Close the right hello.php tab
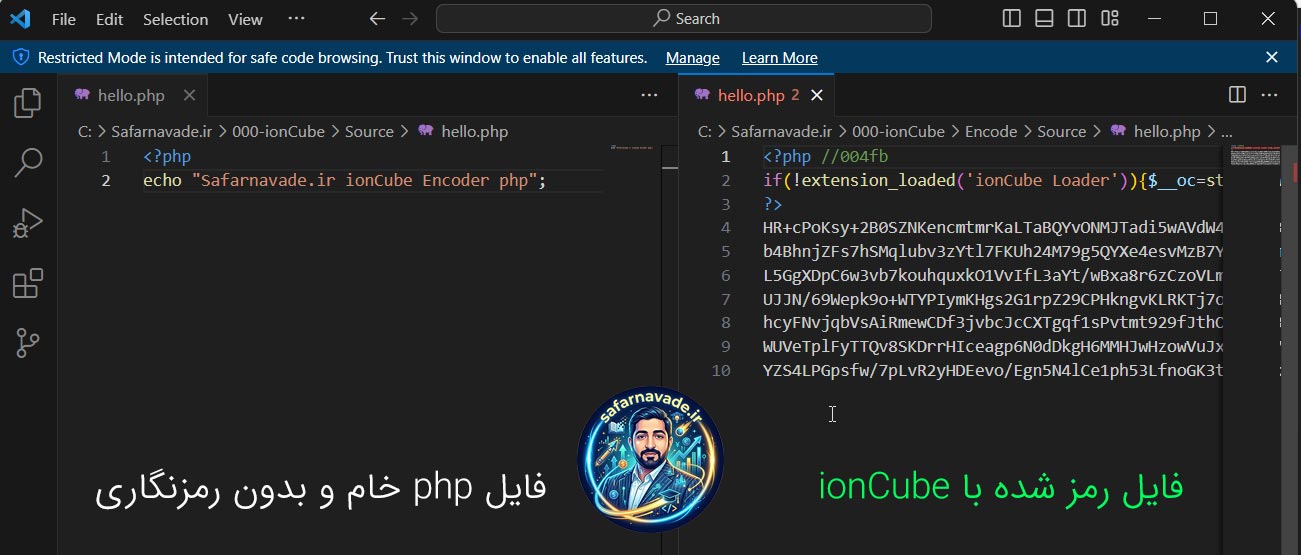The image size is (1301, 555). coord(817,96)
